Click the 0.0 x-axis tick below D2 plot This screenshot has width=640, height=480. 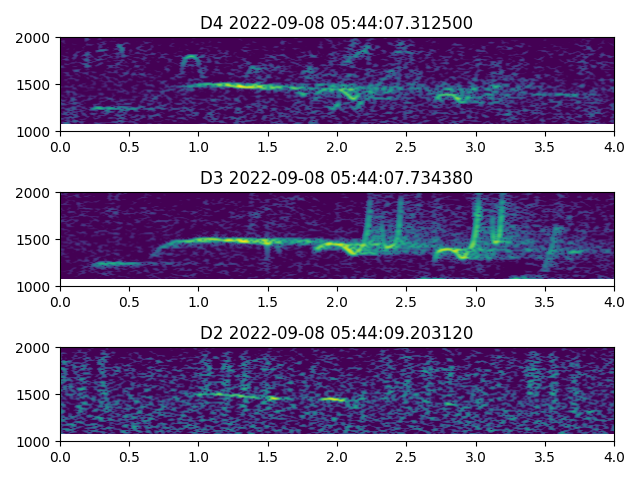(x=60, y=457)
